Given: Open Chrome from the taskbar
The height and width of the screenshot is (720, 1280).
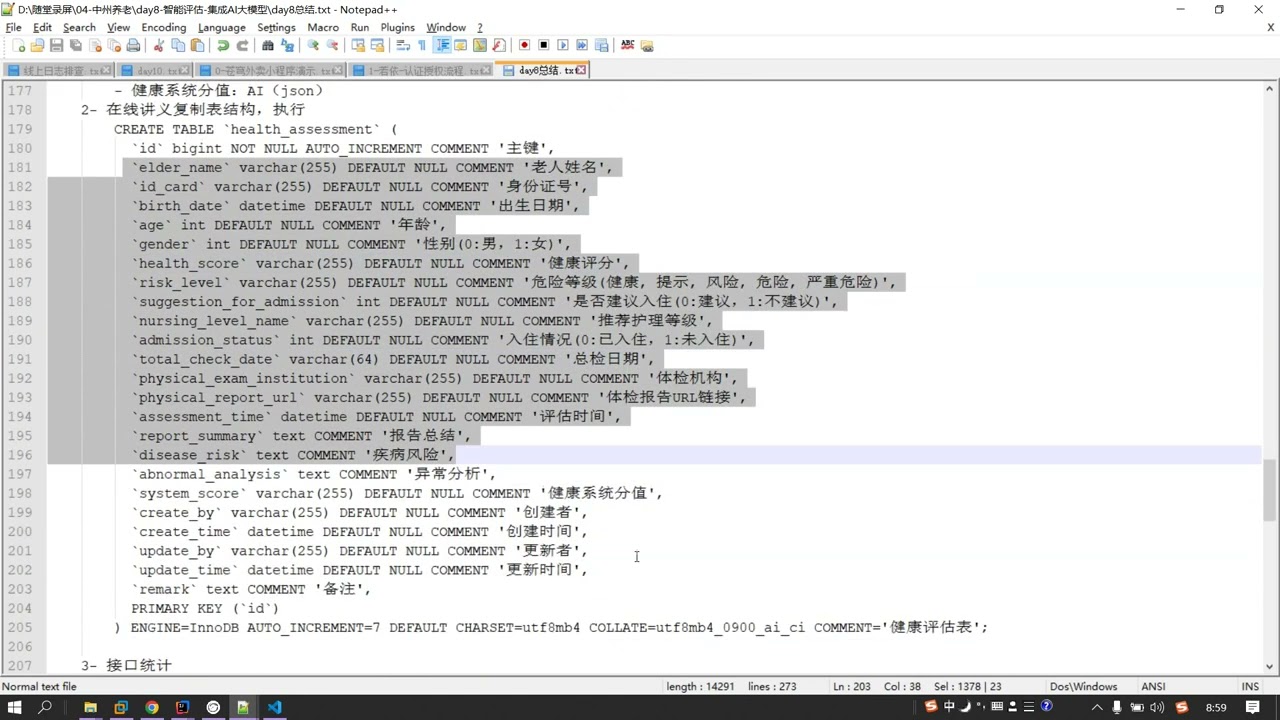Looking at the screenshot, I should [151, 707].
